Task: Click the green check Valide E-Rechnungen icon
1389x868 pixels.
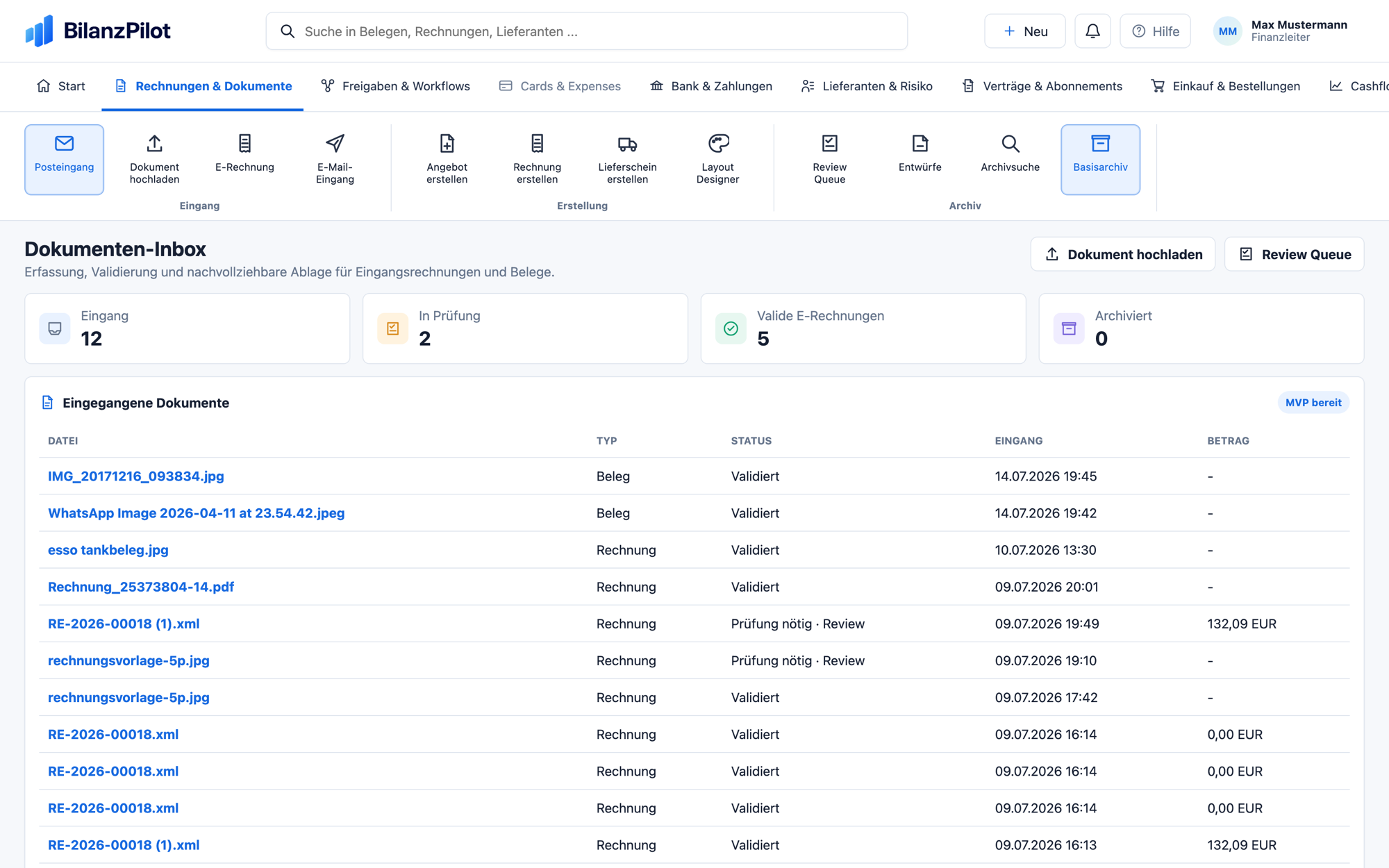Action: click(731, 328)
